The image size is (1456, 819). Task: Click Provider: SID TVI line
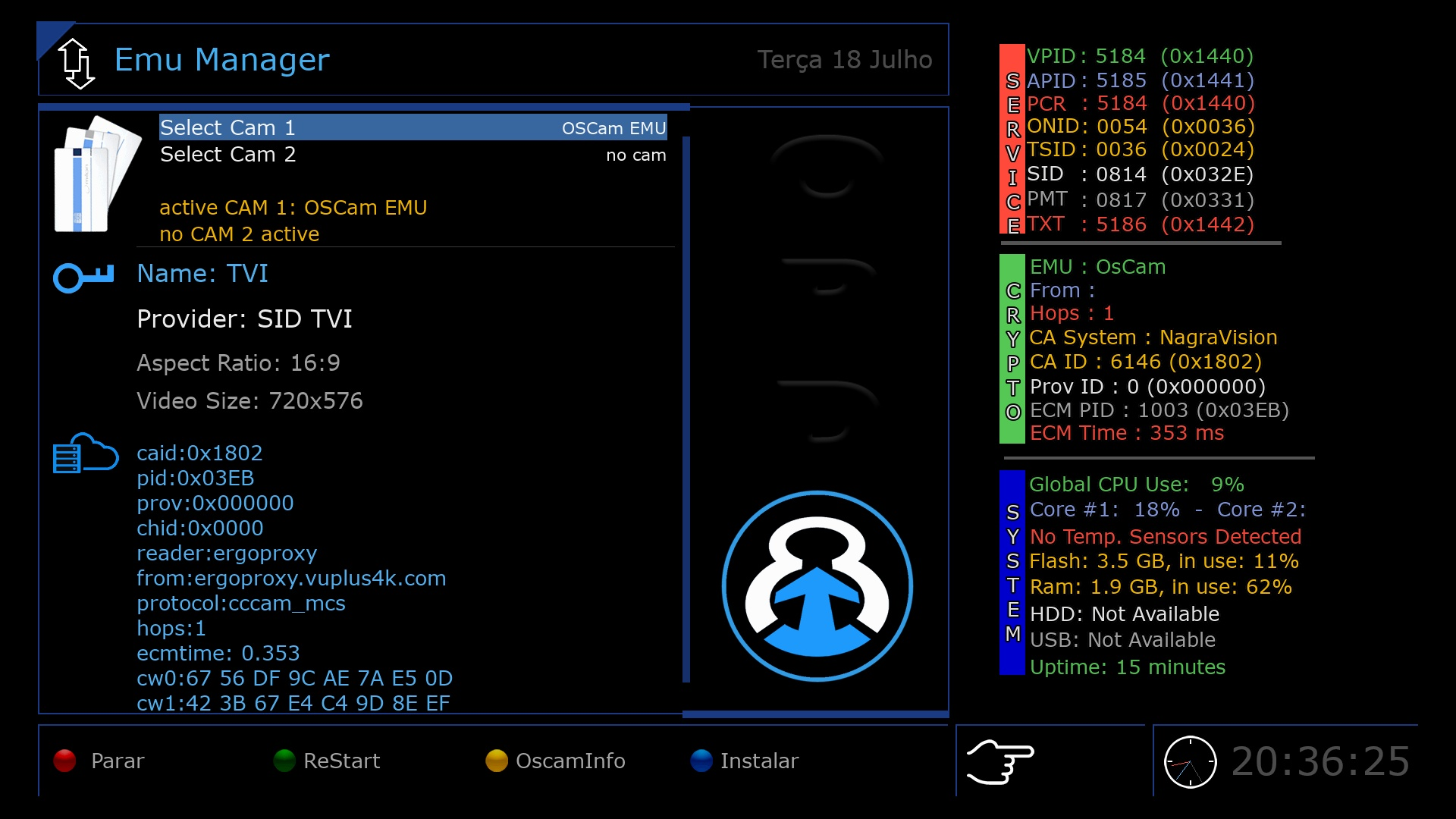coord(244,319)
